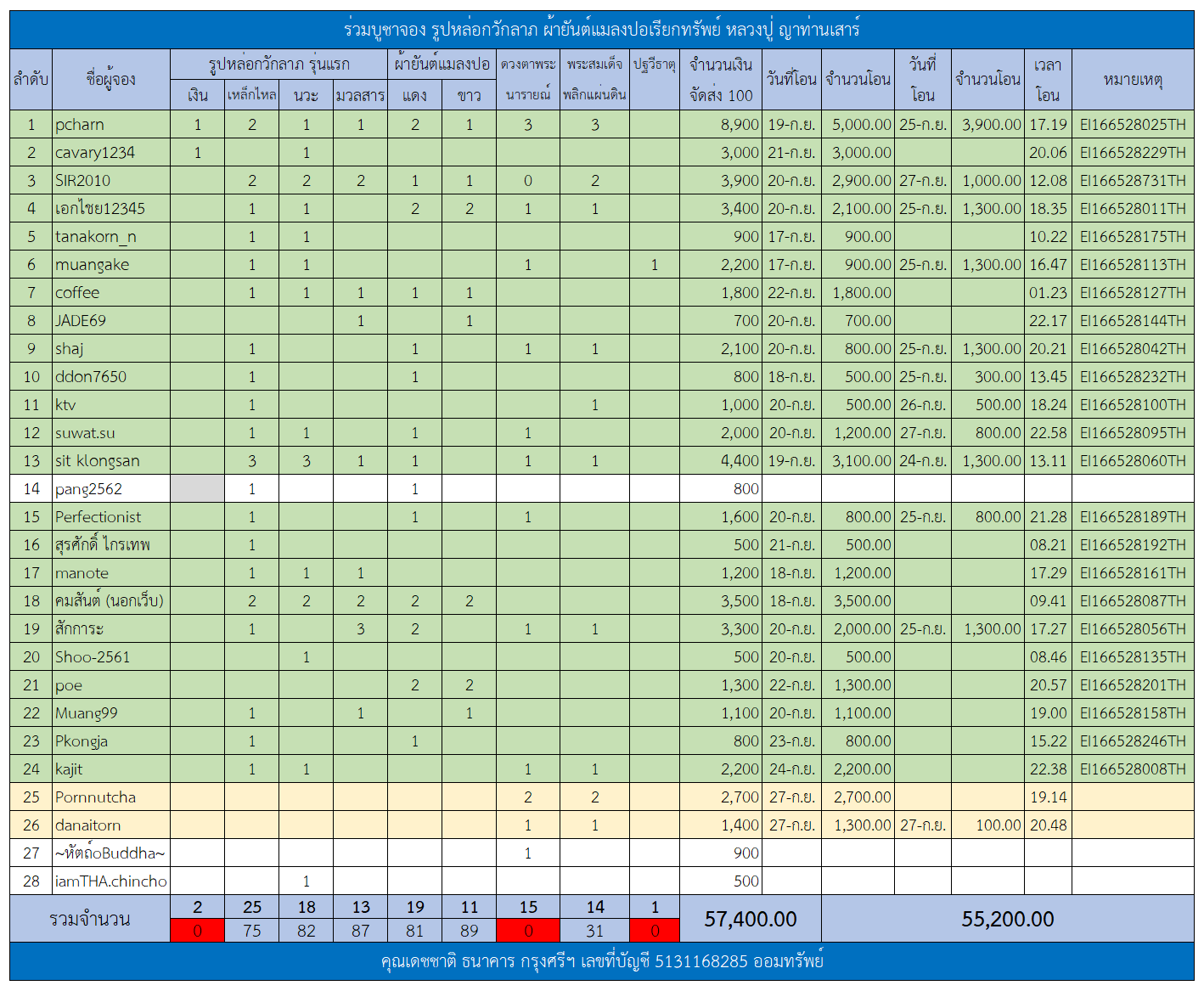This screenshot has height=991, width=1204.
Task: Select the 'sit klongsan' name cell
Action: click(111, 460)
